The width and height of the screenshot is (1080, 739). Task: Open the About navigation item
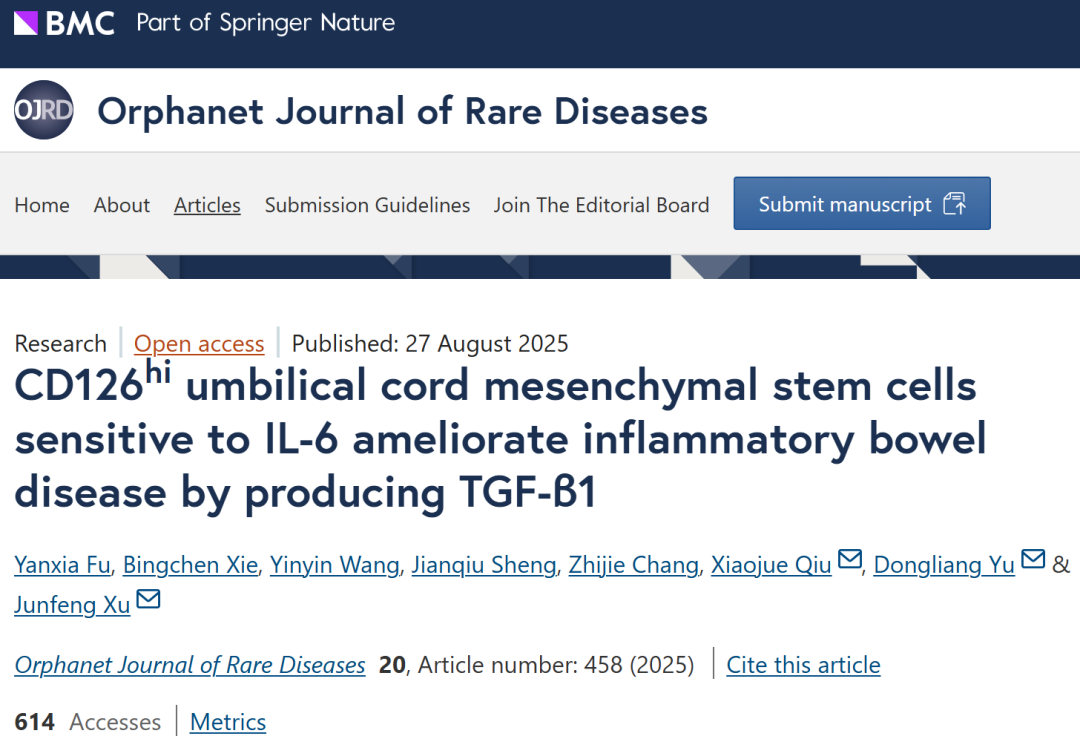(122, 205)
